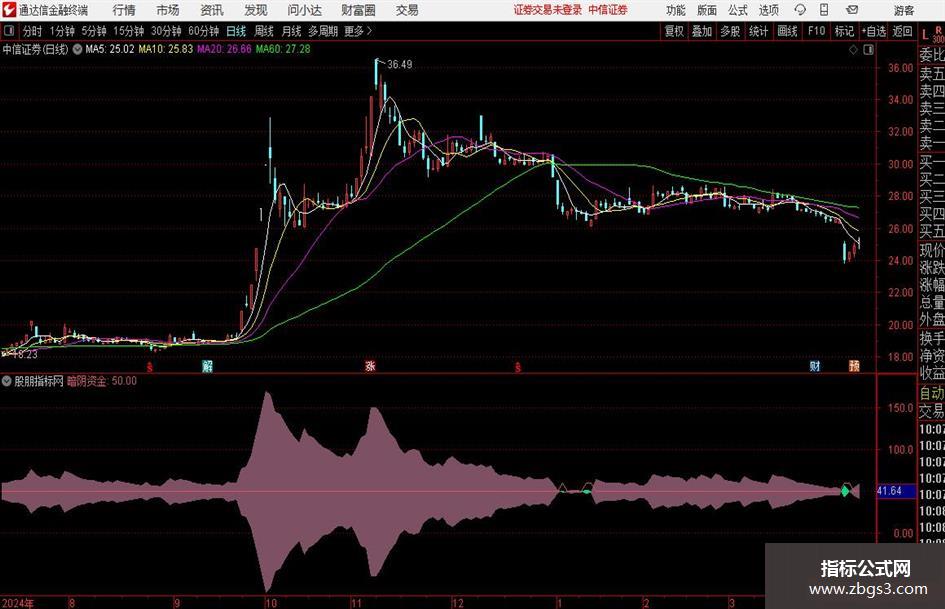The image size is (945, 609).
Task: Click the 叠加 overlay button
Action: 702,31
